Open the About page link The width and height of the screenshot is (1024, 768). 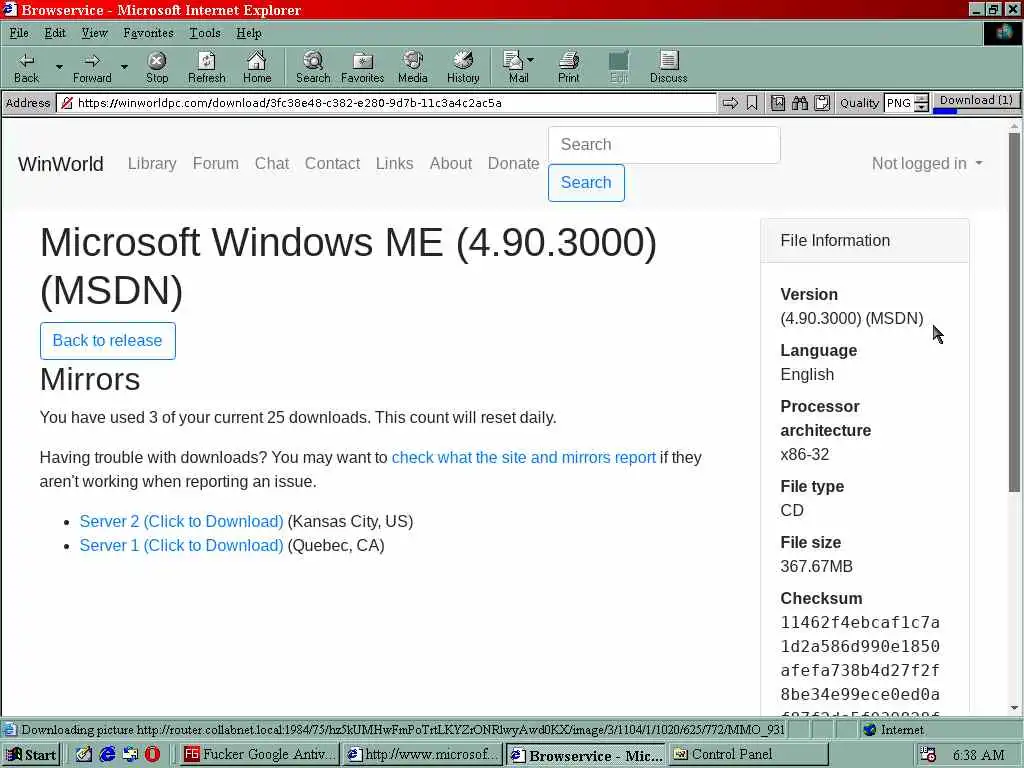(x=451, y=163)
